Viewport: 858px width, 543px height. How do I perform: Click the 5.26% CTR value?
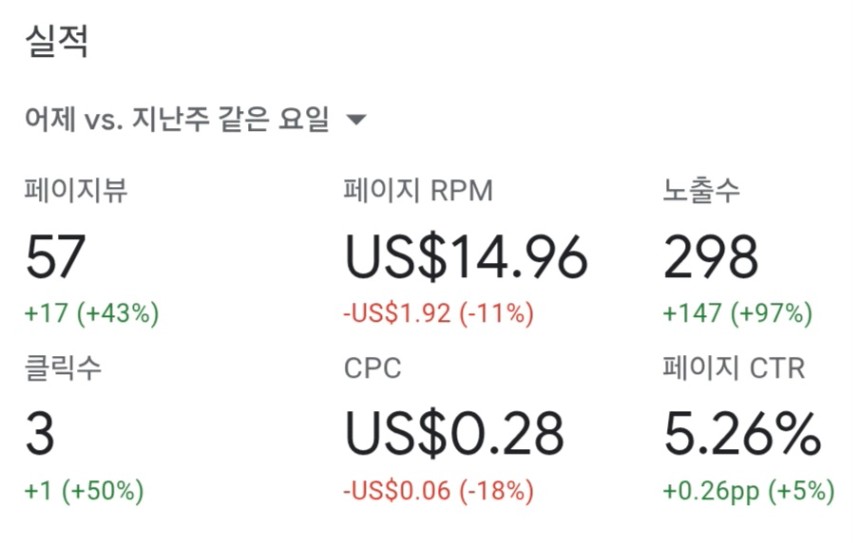(x=743, y=433)
